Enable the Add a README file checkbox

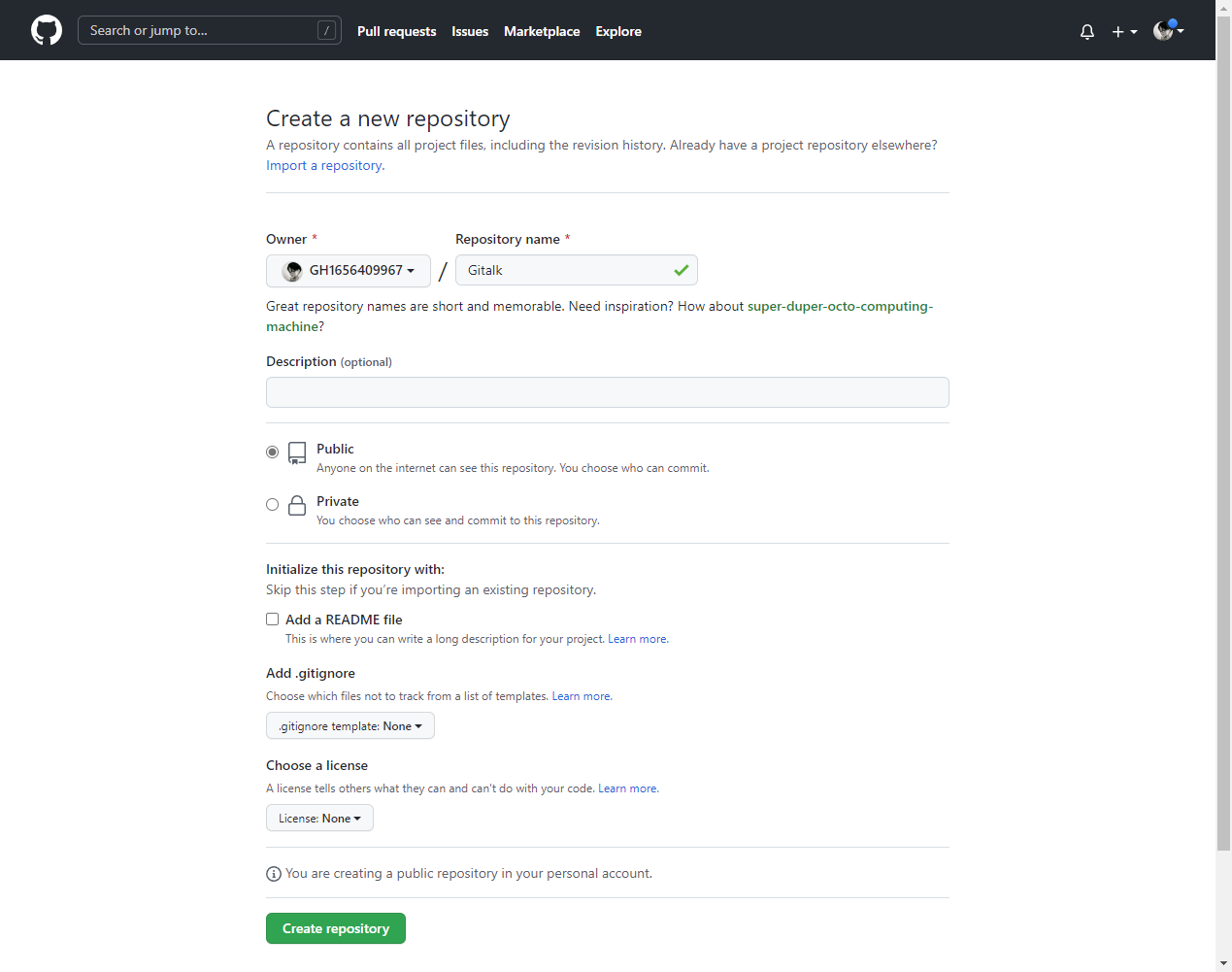272,619
